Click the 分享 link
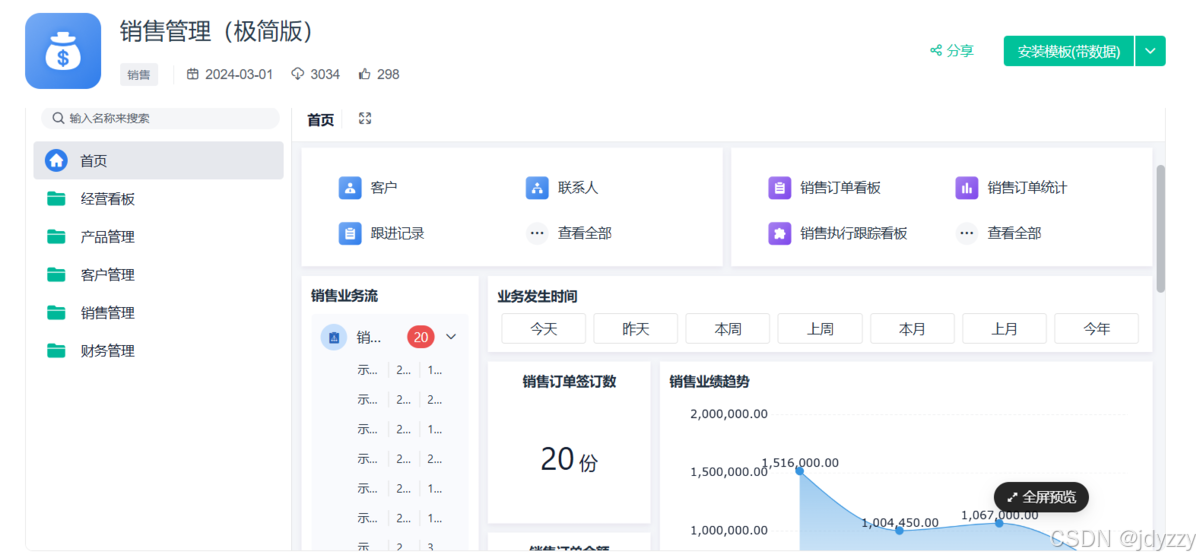This screenshot has width=1200, height=558. click(x=952, y=50)
